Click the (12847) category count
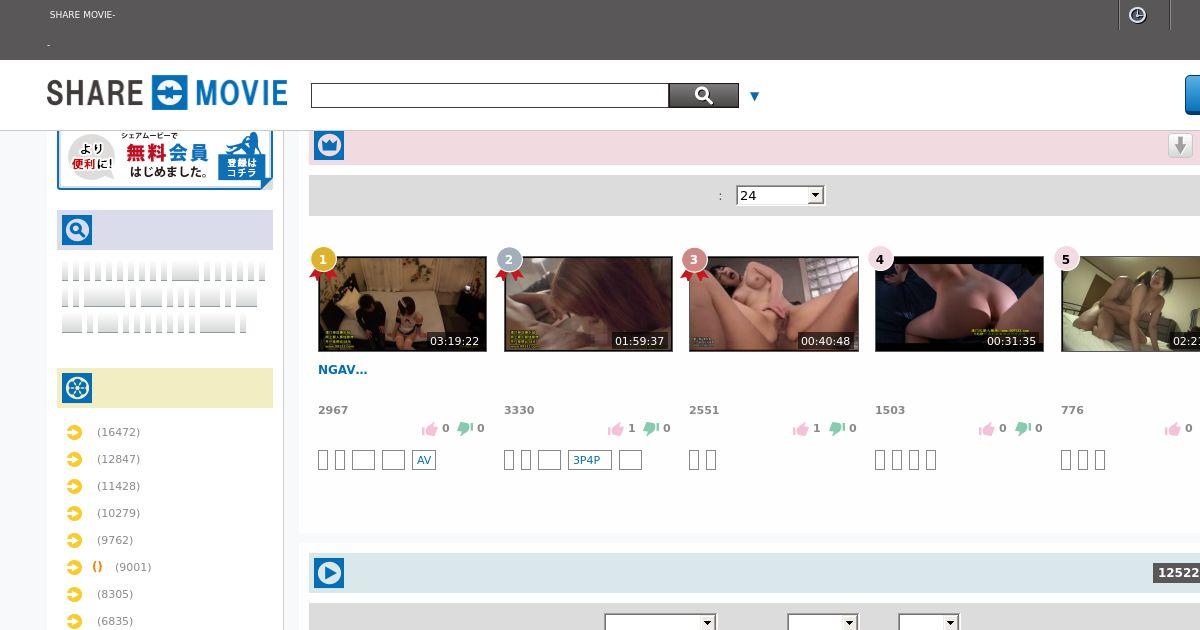Image resolution: width=1200 pixels, height=630 pixels. [x=118, y=459]
